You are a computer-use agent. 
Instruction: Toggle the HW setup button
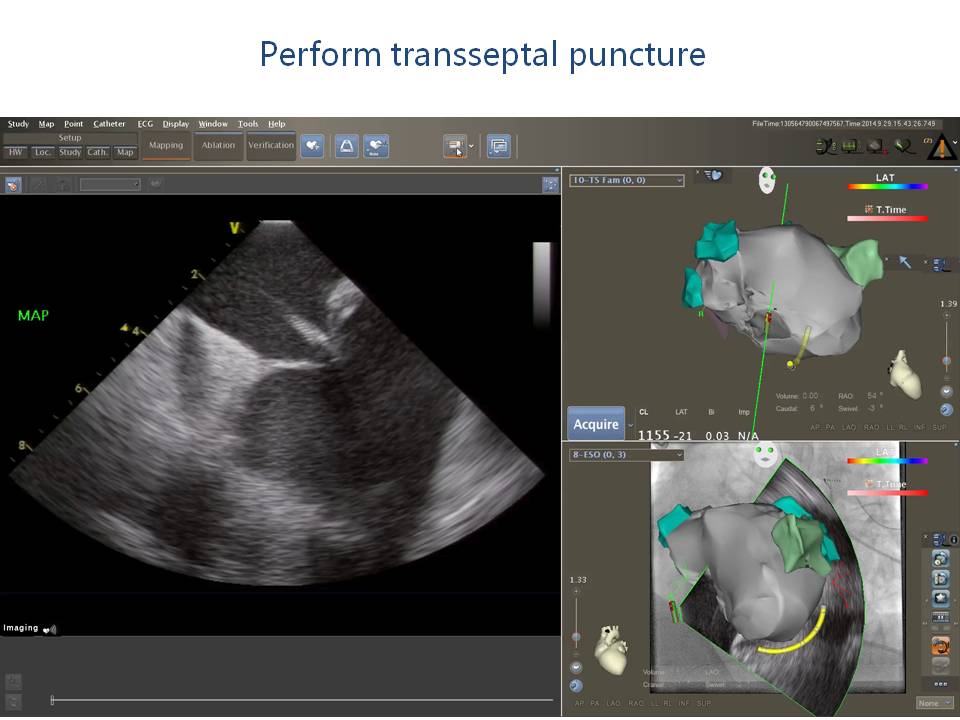pyautogui.click(x=15, y=152)
